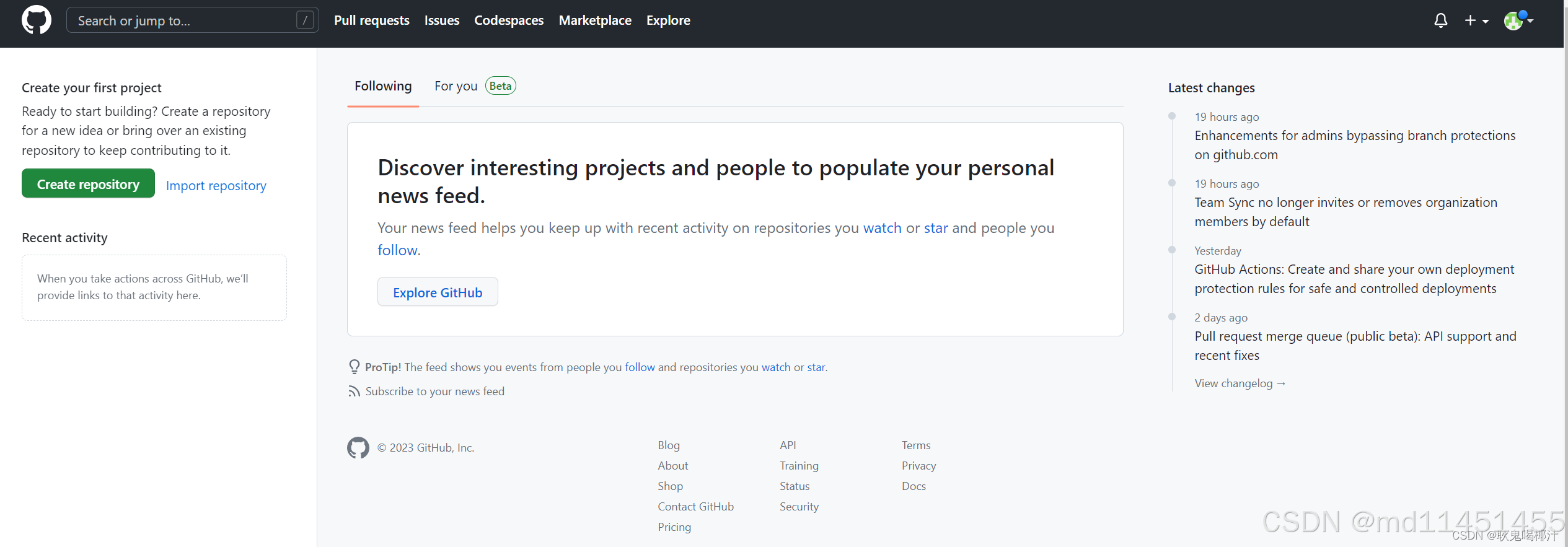1568x547 pixels.
Task: Click the 'watch' link in news feed description
Action: coord(882,228)
